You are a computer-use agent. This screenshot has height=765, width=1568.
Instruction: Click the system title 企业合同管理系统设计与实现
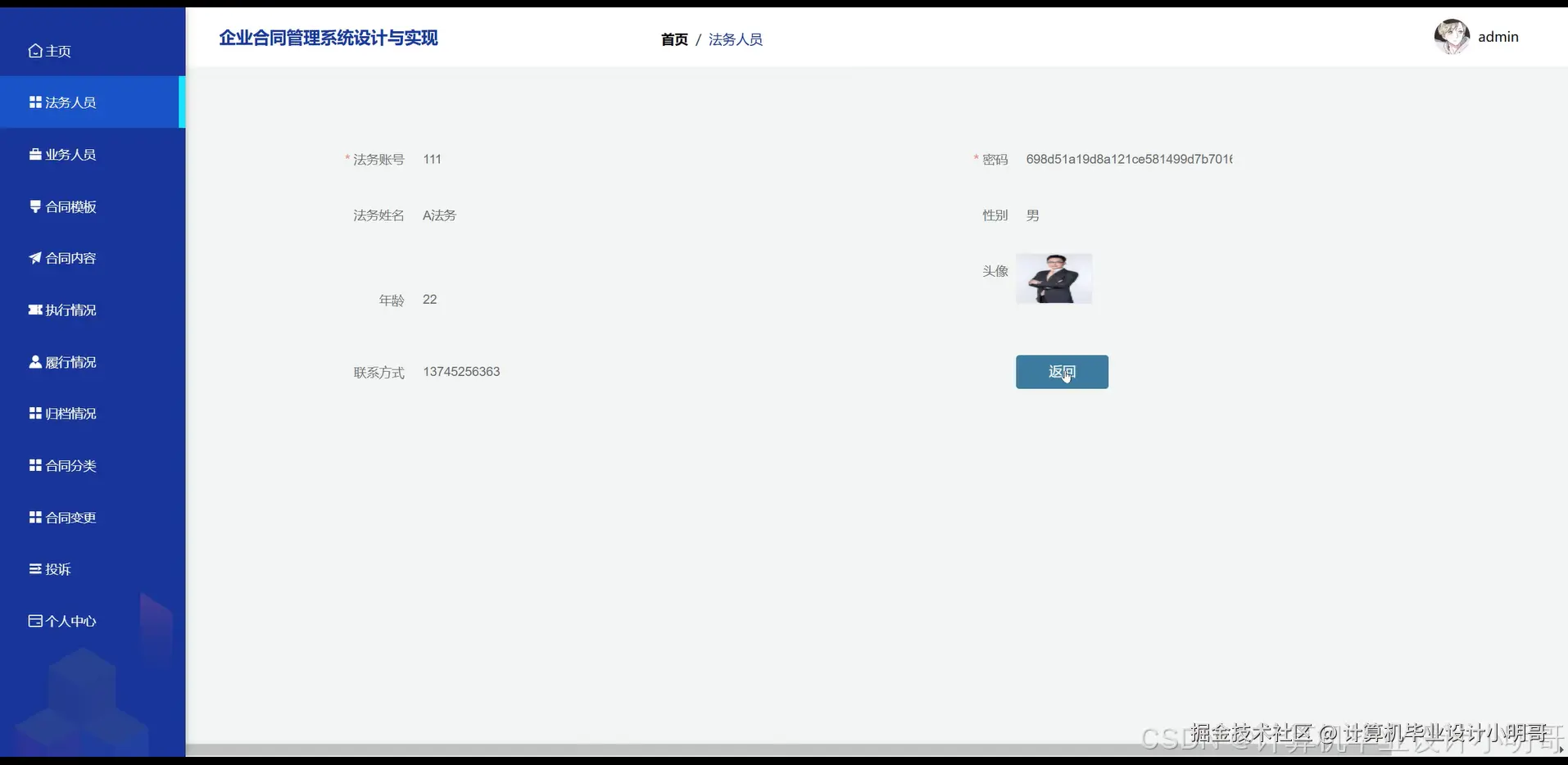click(x=328, y=38)
